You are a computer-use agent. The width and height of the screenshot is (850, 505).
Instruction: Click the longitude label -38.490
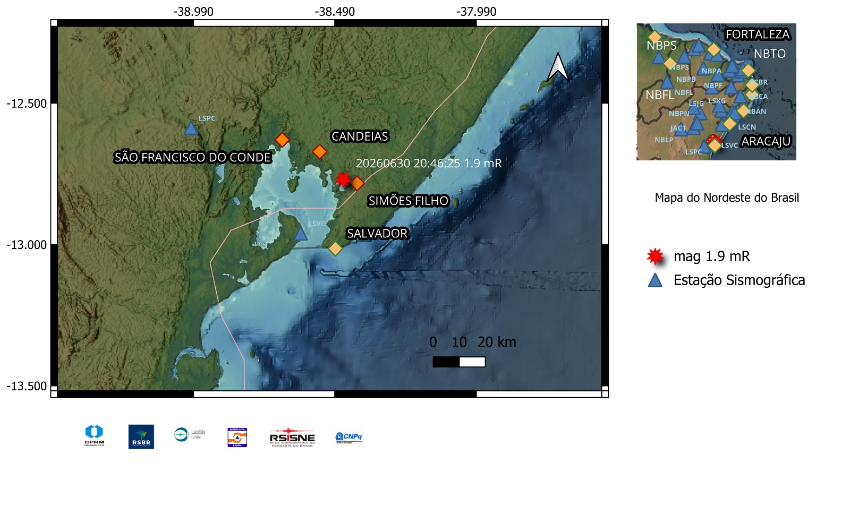point(335,12)
